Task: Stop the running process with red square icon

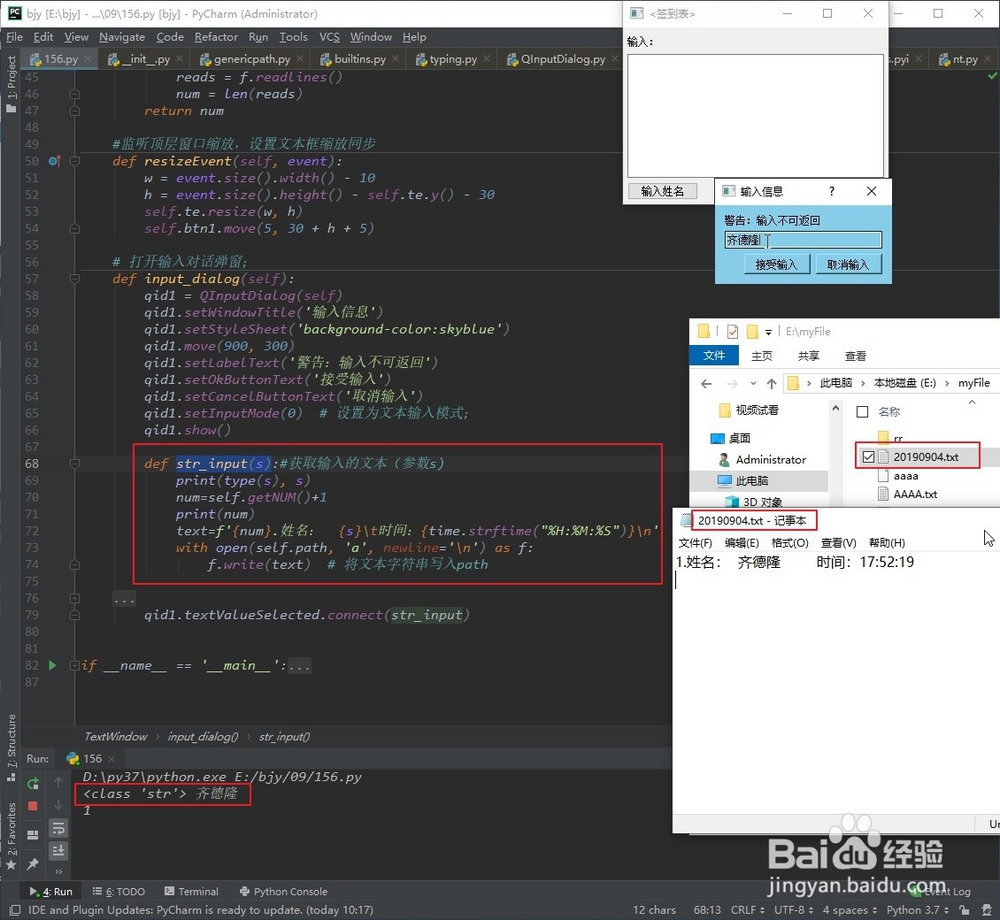Action: pos(31,805)
